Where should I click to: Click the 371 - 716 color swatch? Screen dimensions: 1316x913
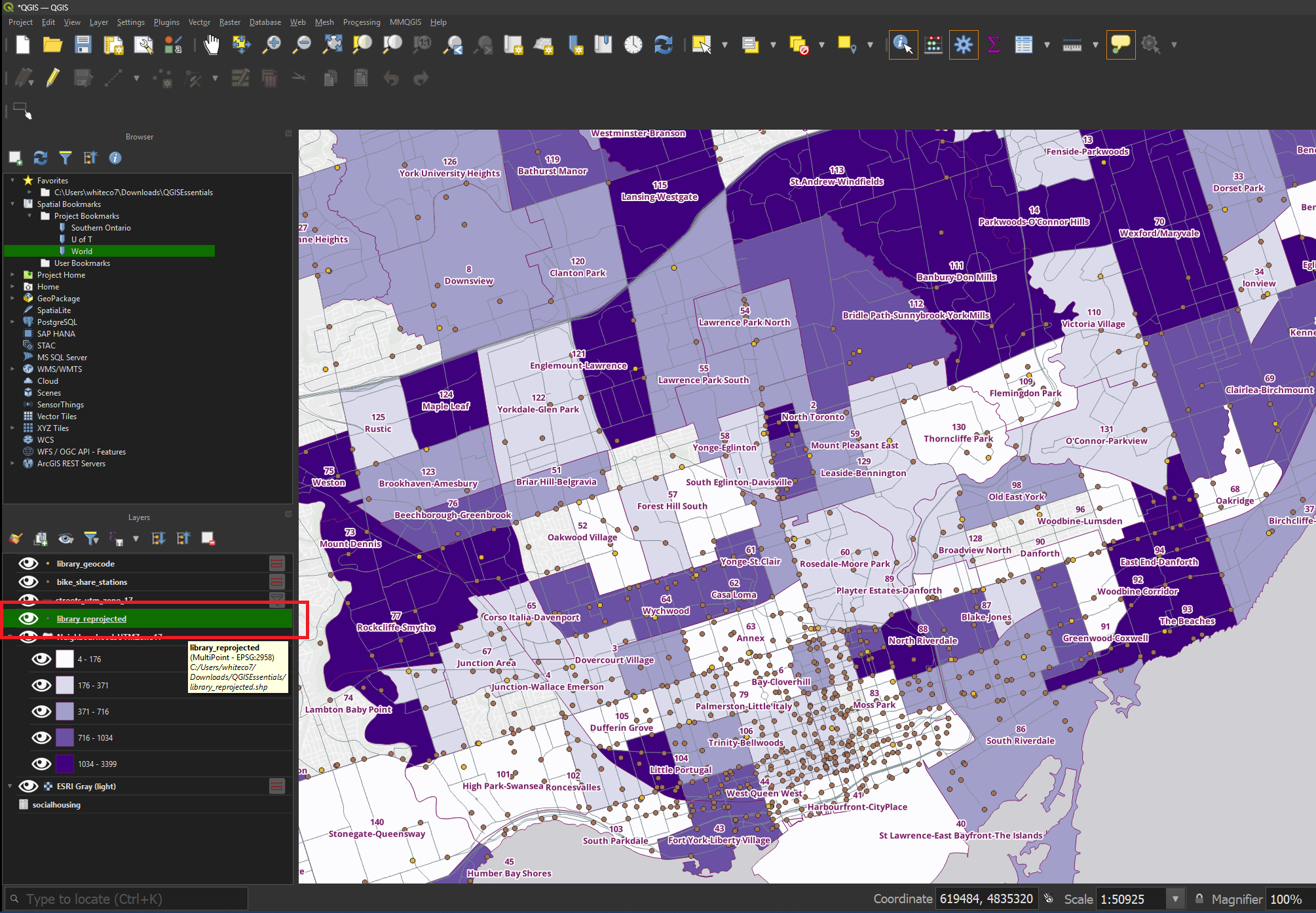pos(65,711)
